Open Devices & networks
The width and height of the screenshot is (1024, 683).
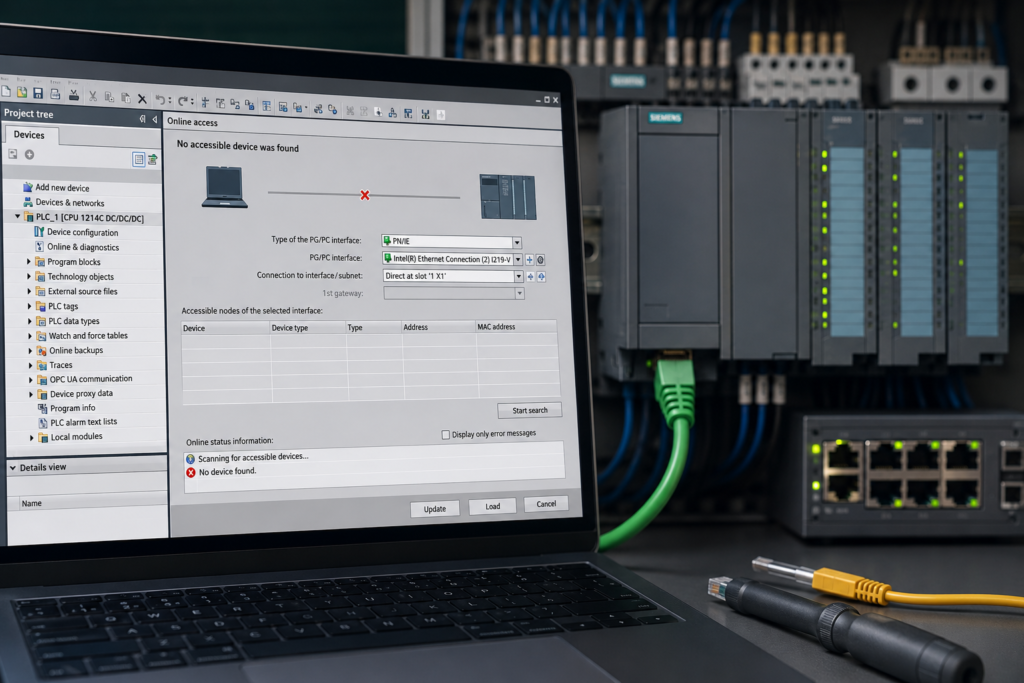pos(69,202)
